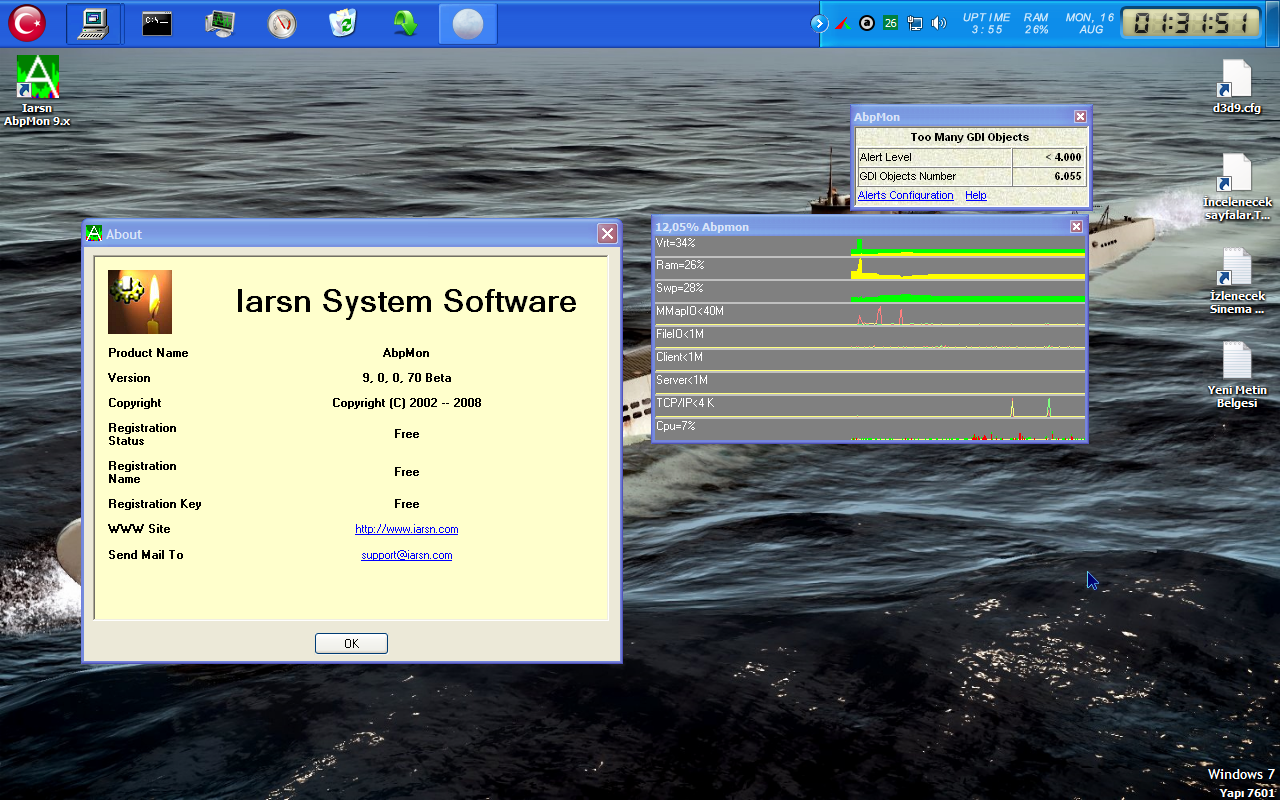
Task: Click the Client<1M graph row
Action: [x=869, y=361]
